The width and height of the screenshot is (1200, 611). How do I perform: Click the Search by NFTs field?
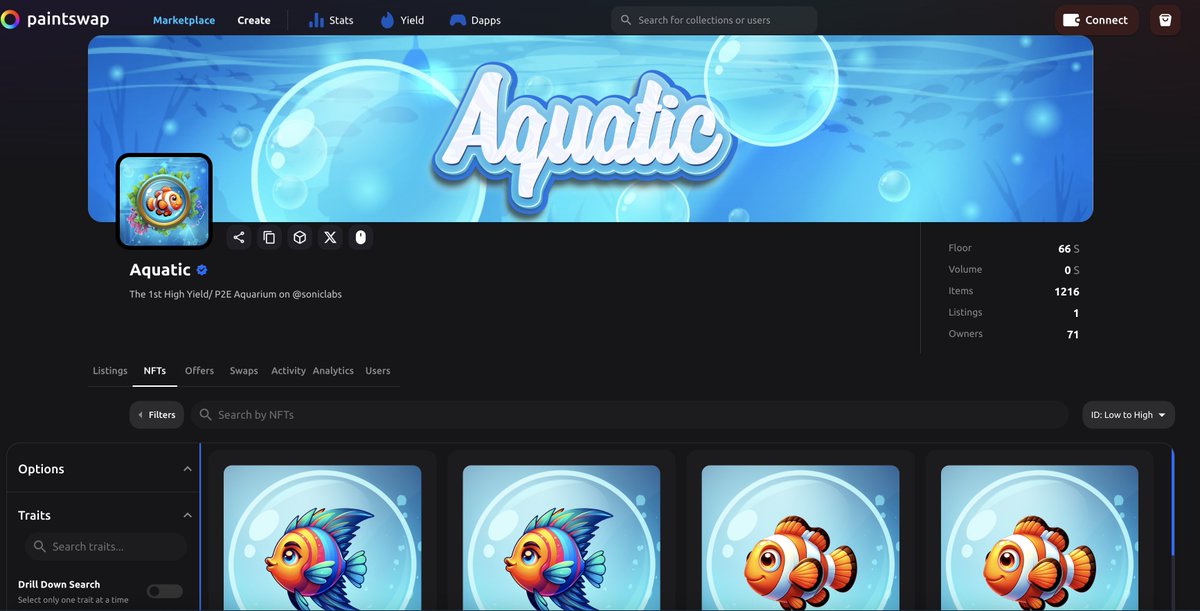tap(629, 415)
